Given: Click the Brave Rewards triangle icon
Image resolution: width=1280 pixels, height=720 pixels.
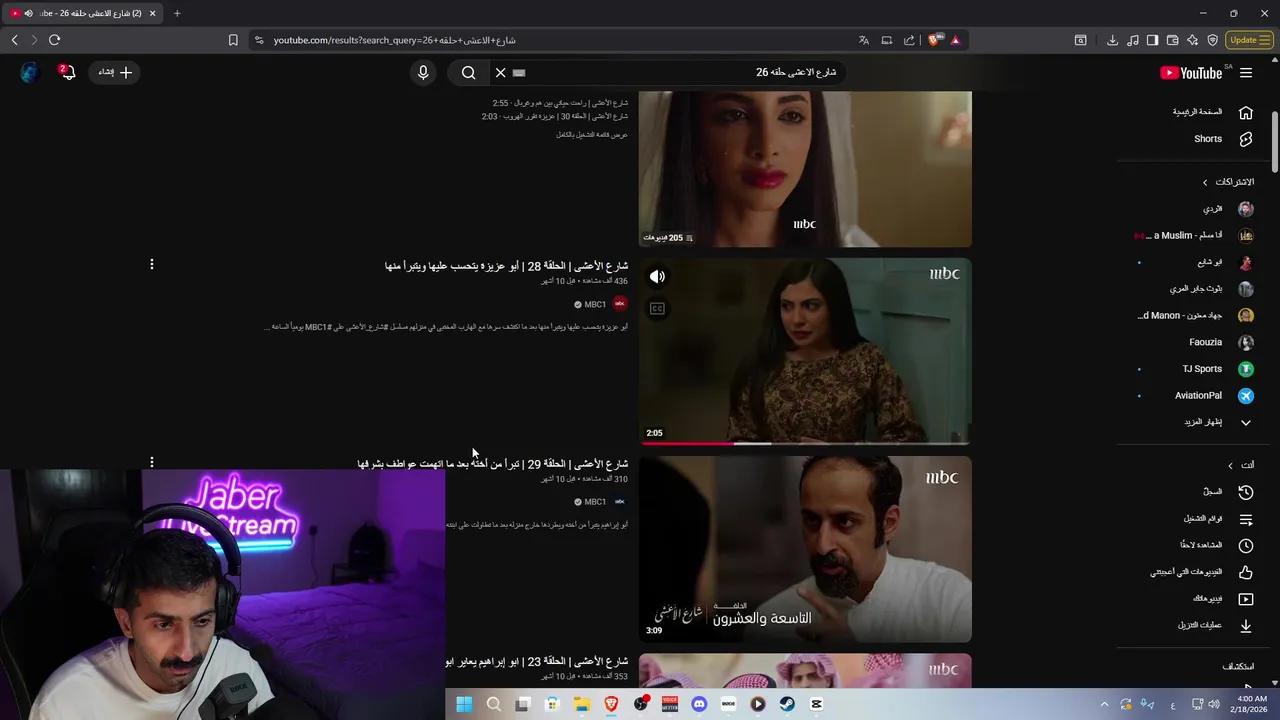Looking at the screenshot, I should [955, 40].
